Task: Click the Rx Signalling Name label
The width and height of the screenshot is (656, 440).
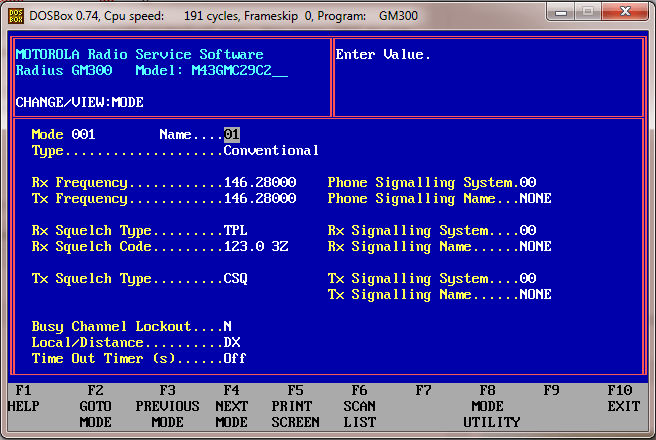Action: tap(400, 247)
